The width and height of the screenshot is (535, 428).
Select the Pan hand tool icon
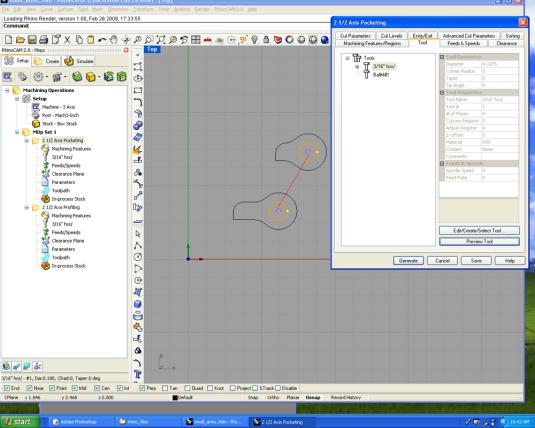coord(114,40)
